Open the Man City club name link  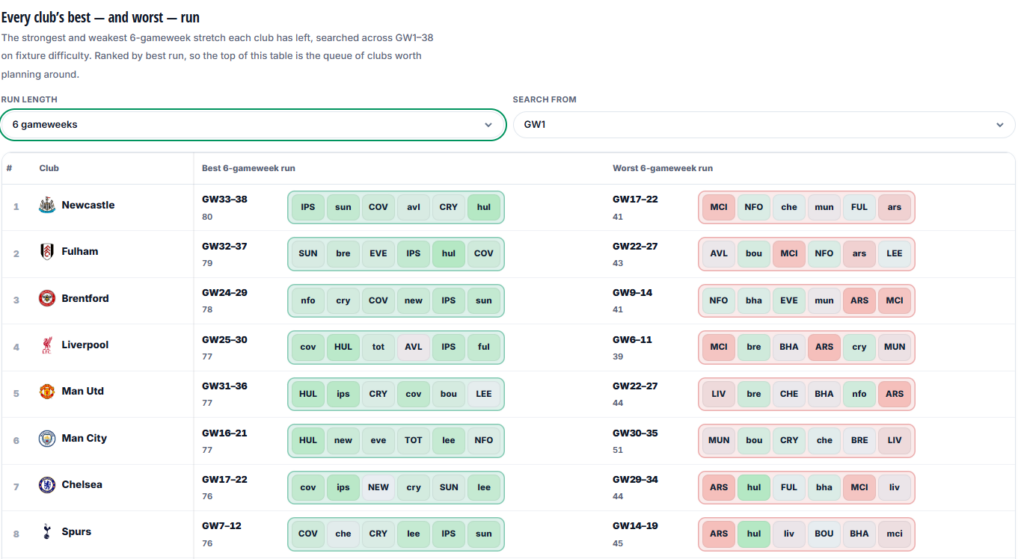click(x=84, y=438)
